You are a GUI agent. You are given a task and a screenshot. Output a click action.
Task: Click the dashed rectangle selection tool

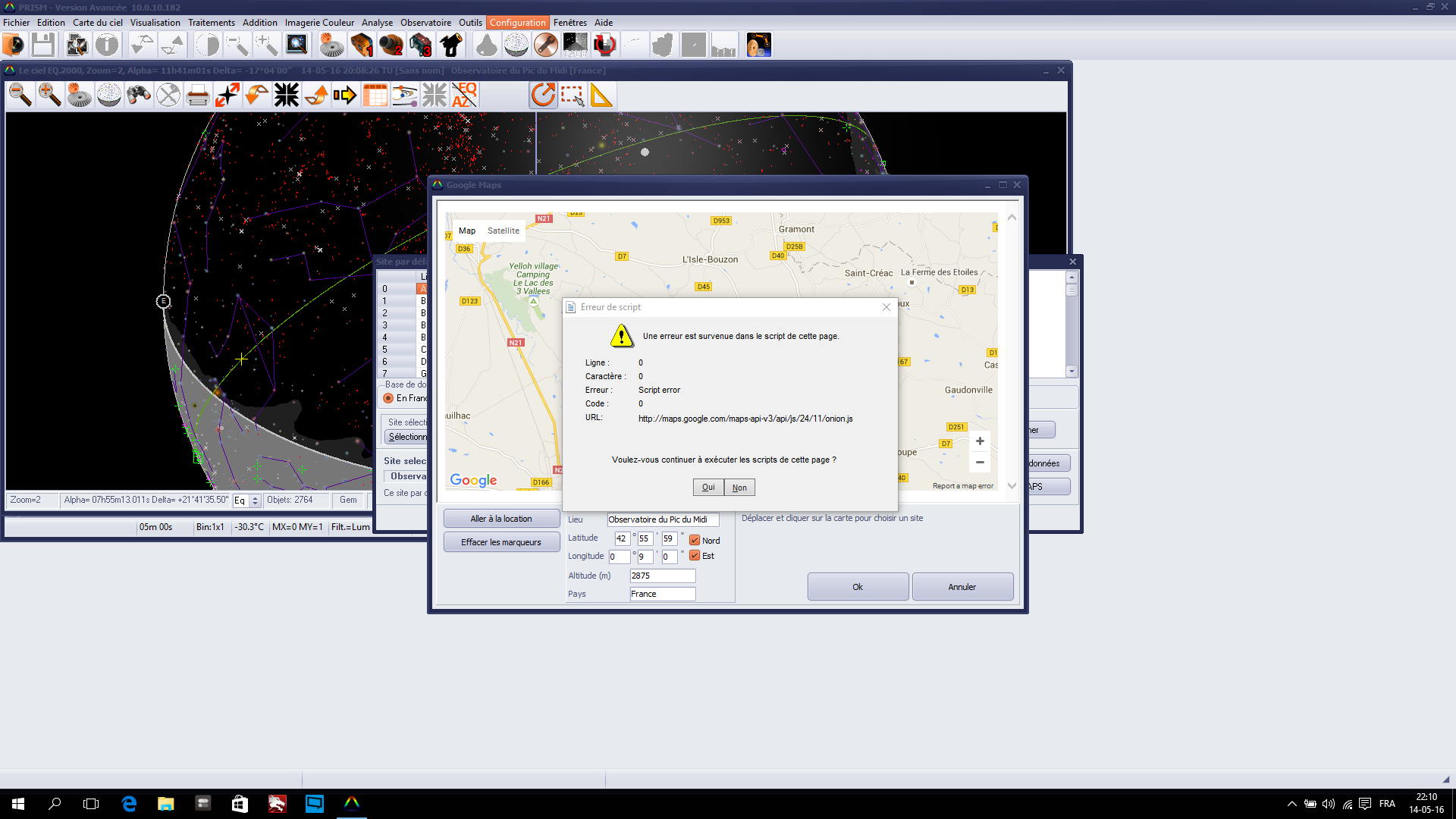pos(573,96)
